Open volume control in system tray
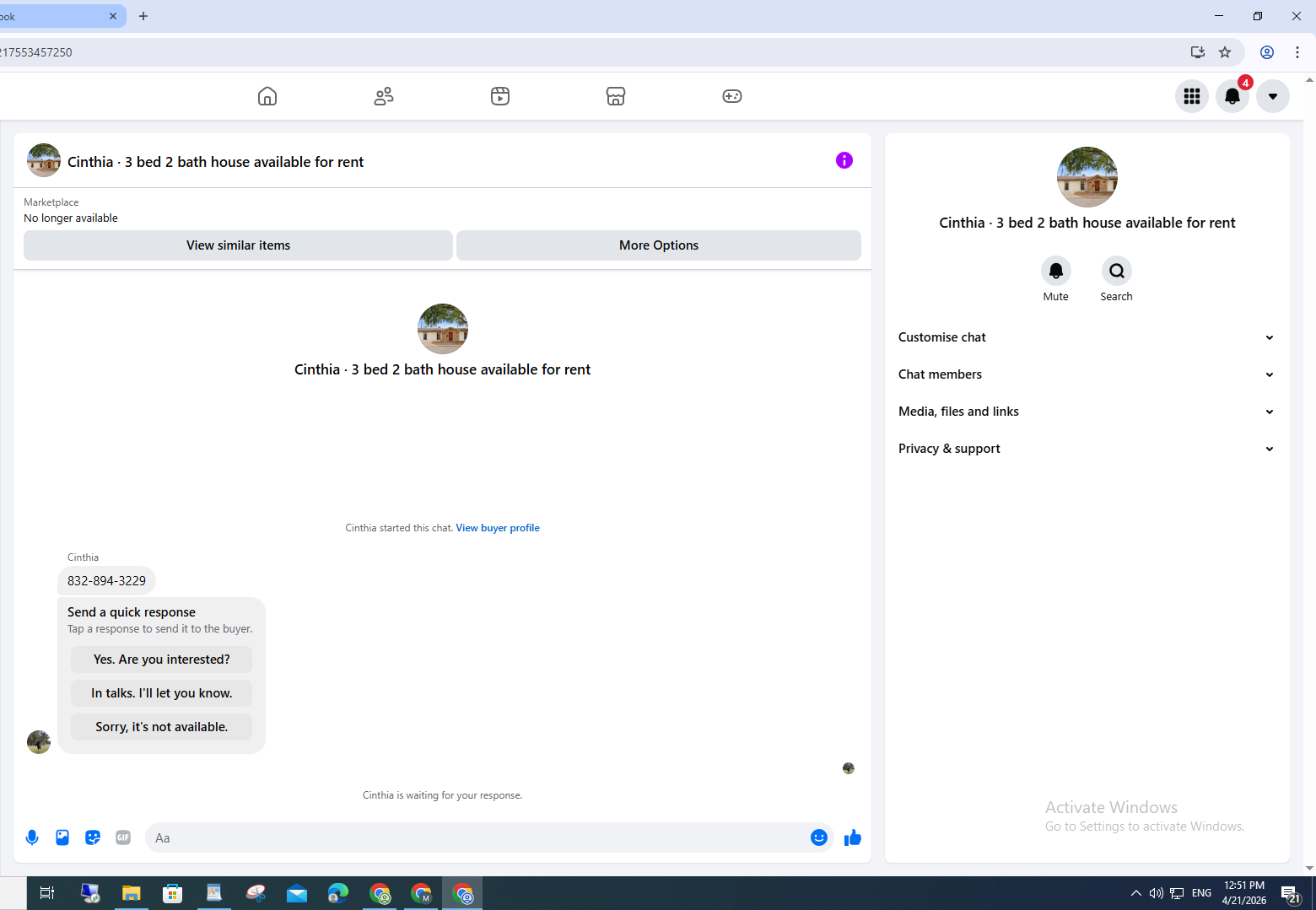Screen dimensions: 1316x910 click(1157, 893)
